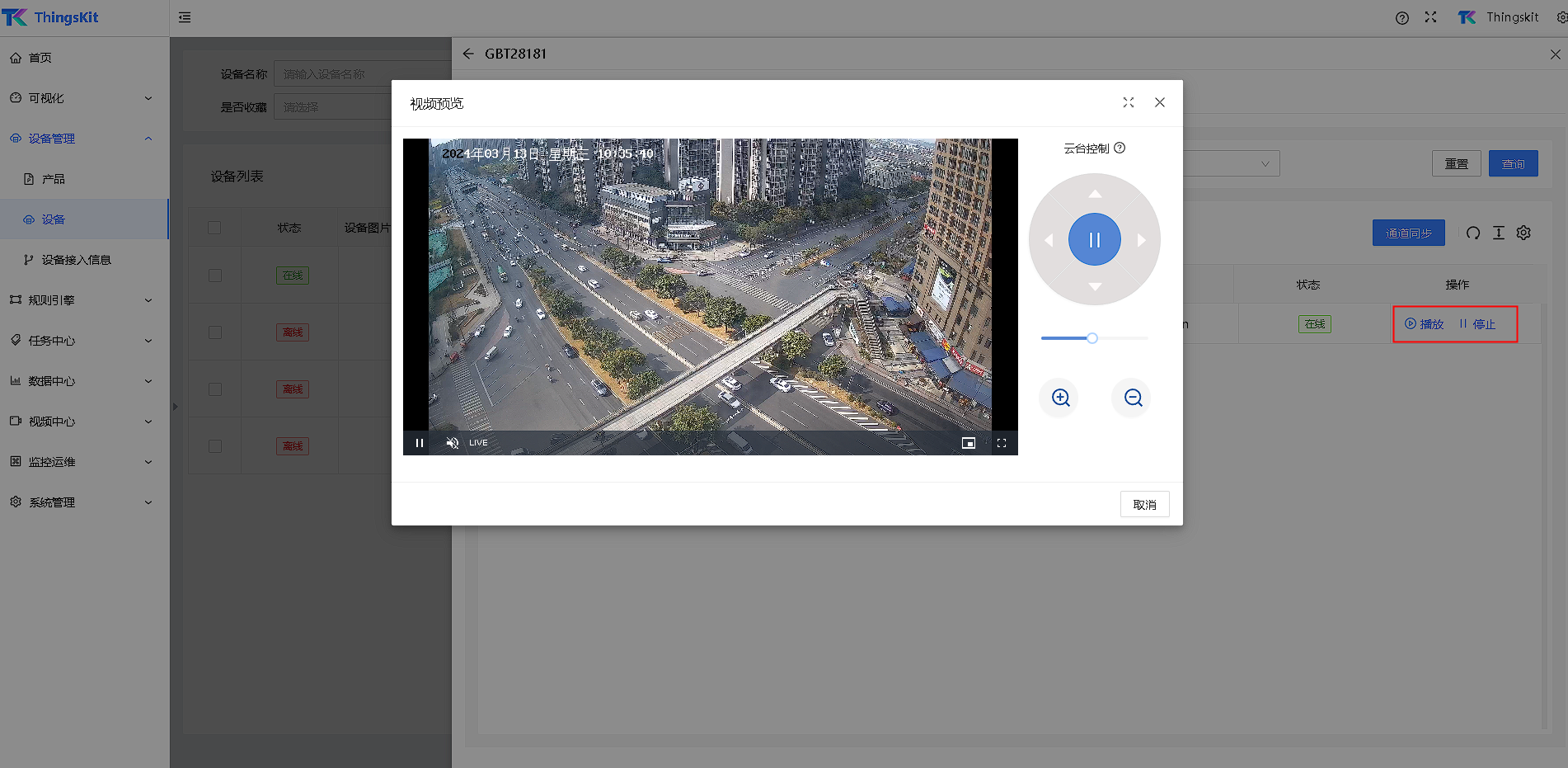Pause the video using player pause button
Viewport: 1568px width, 768px height.
420,443
